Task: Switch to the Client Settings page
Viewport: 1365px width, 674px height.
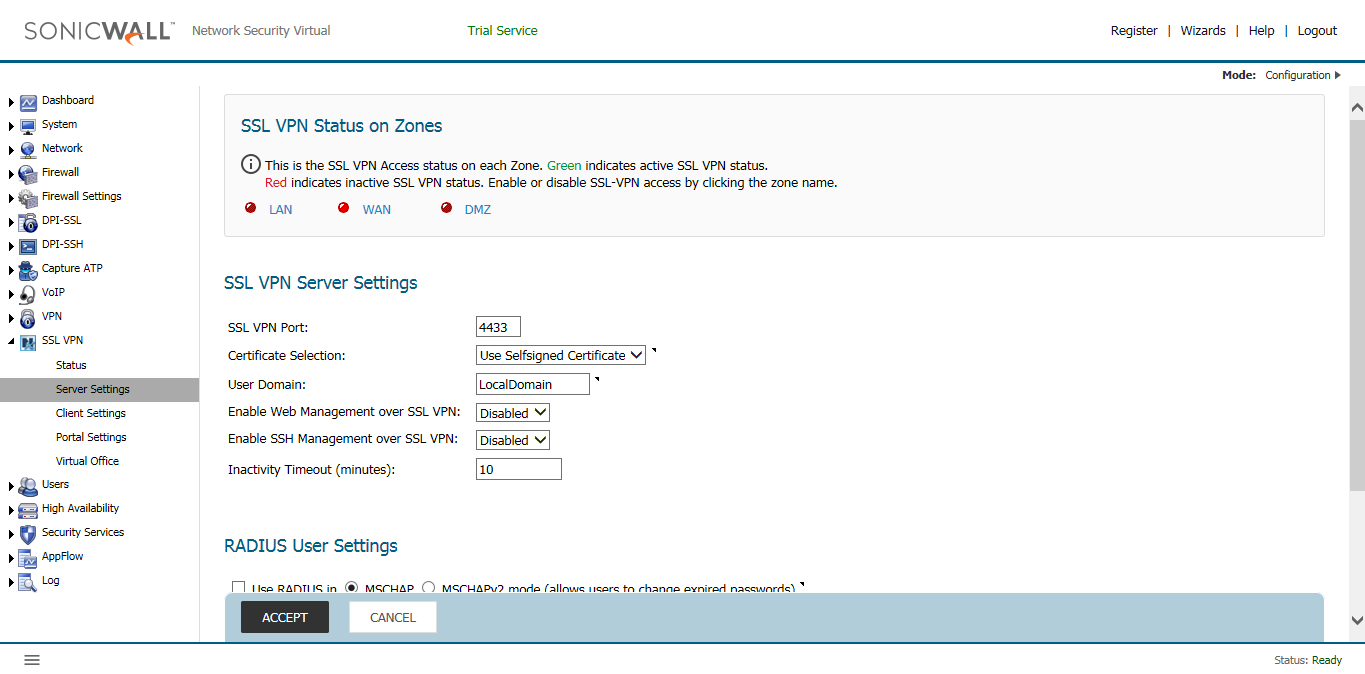Action: pyautogui.click(x=91, y=412)
